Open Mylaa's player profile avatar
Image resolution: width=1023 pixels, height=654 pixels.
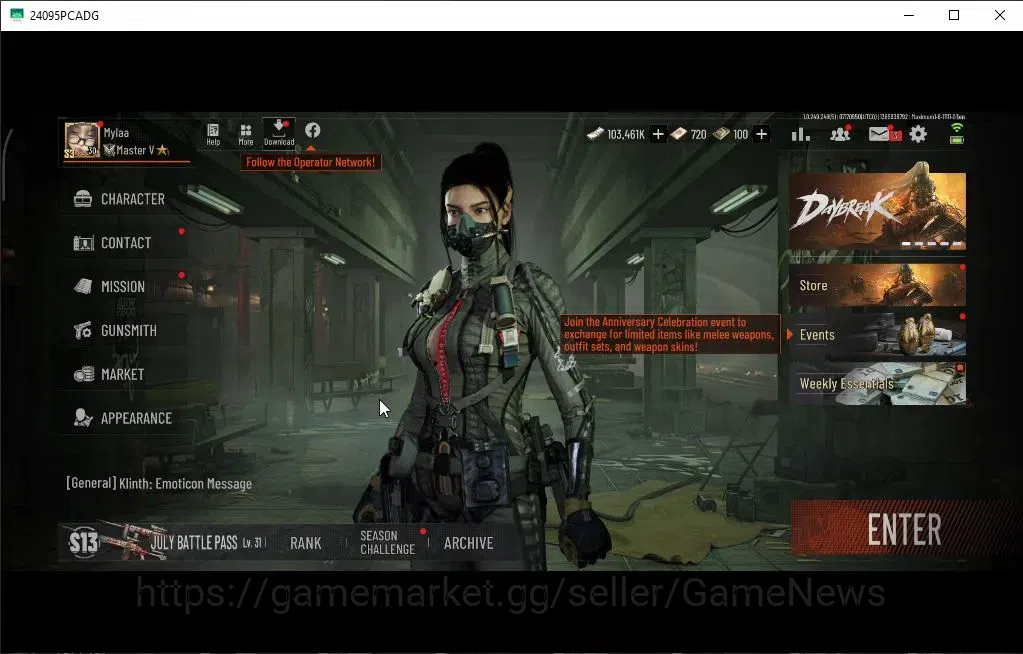[x=82, y=140]
